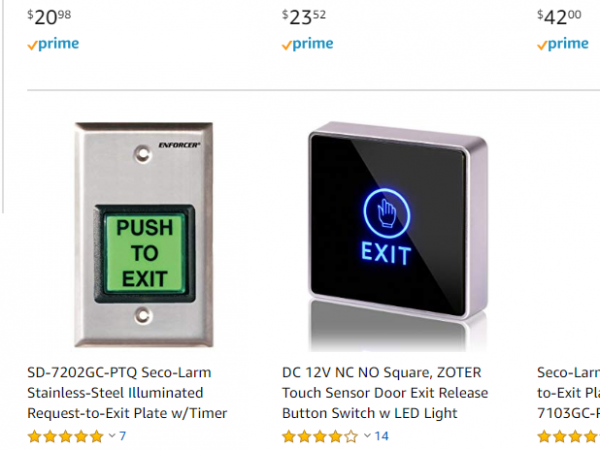This screenshot has width=600, height=450.
Task: Open the Push To Exit plate product image
Action: click(144, 235)
